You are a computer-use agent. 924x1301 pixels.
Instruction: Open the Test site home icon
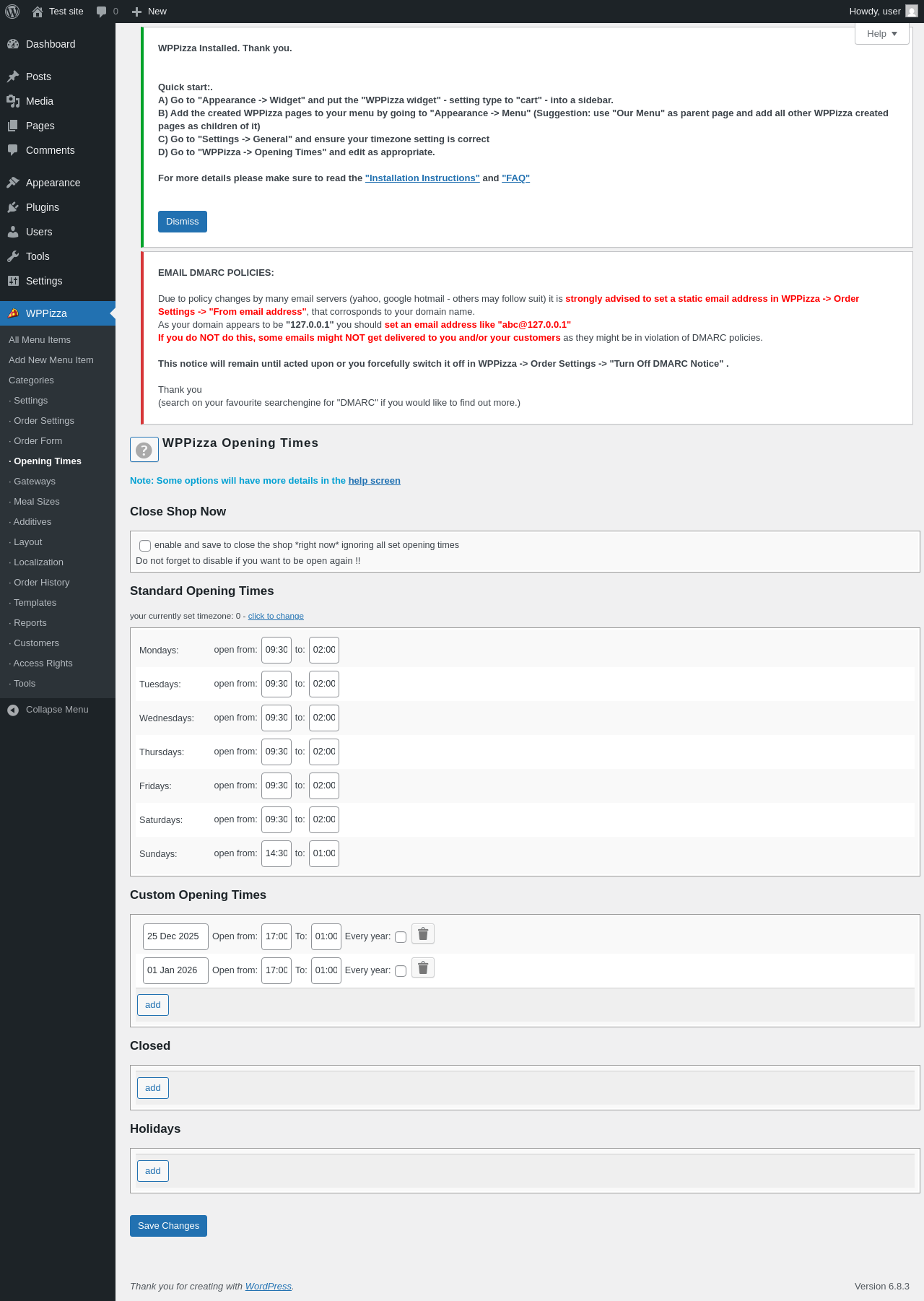click(38, 12)
